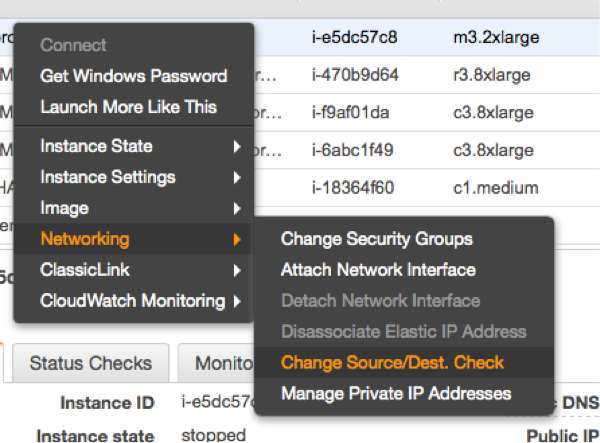Viewport: 600px width, 443px height.
Task: Select Get Windows Password menu item
Action: [x=133, y=76]
